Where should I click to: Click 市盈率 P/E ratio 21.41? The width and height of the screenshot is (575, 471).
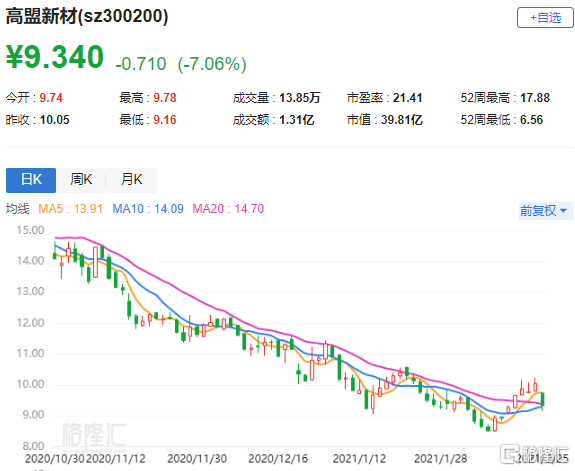pos(407,98)
